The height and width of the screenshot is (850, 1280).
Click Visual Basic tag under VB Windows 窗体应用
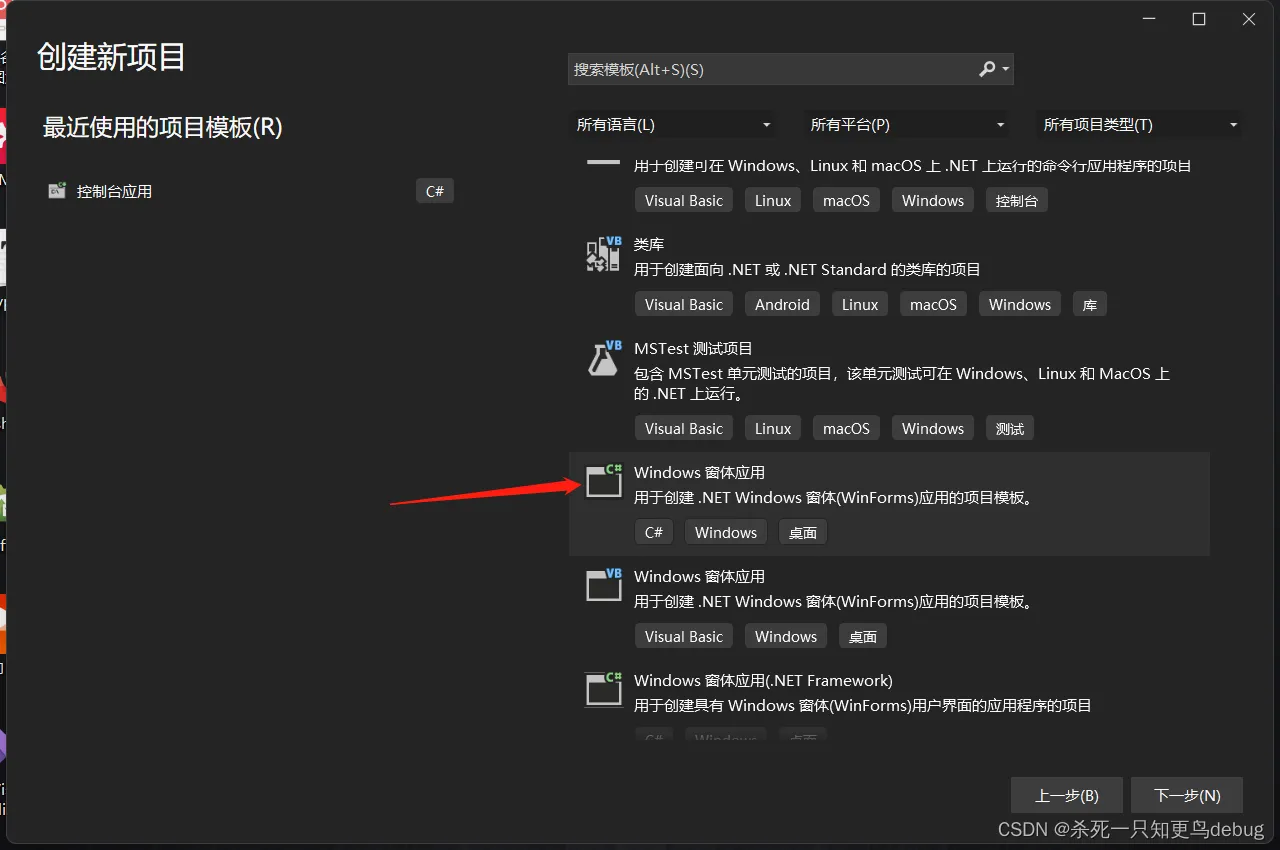click(x=684, y=637)
